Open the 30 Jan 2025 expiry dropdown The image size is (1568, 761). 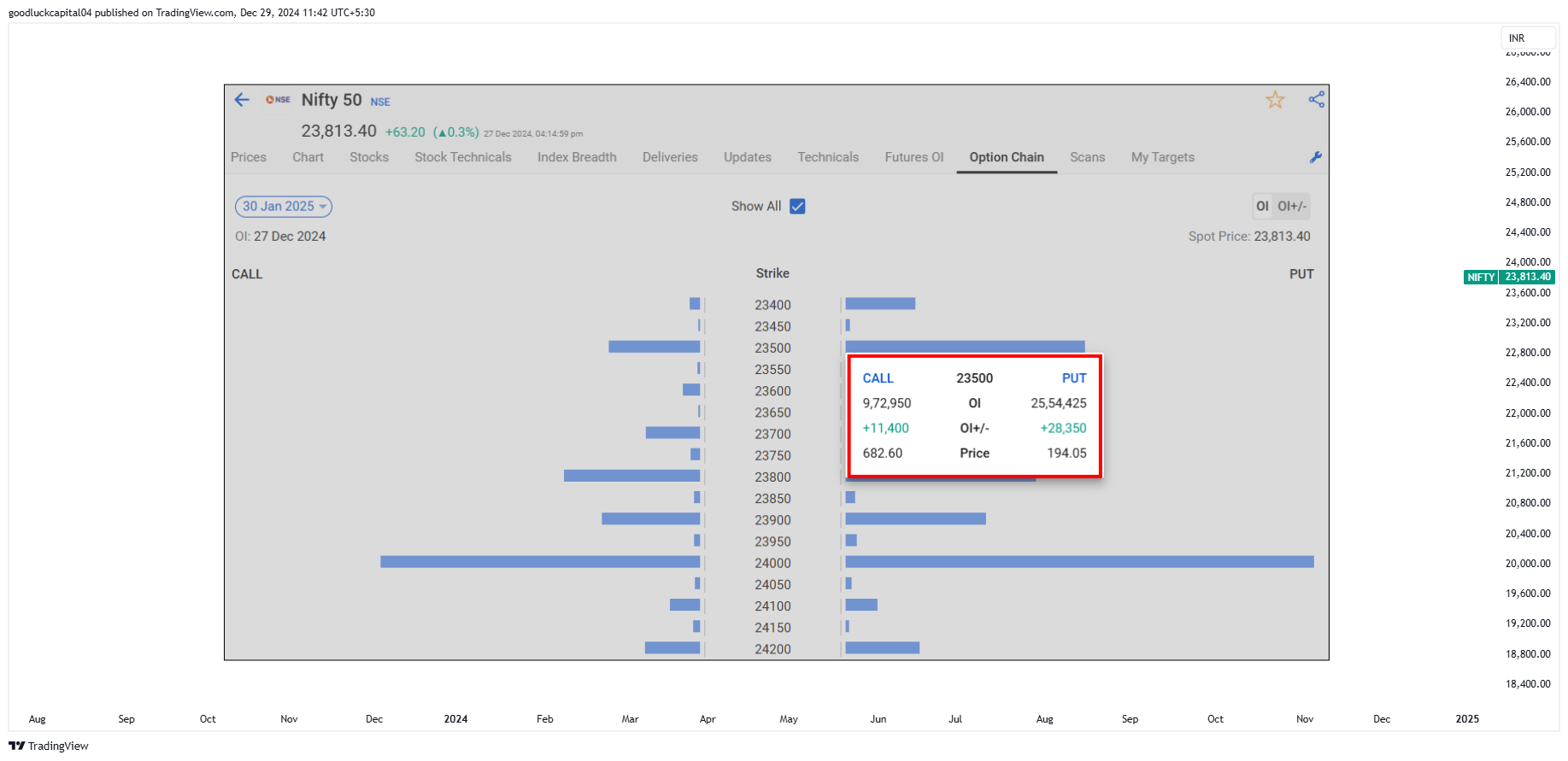pos(284,206)
